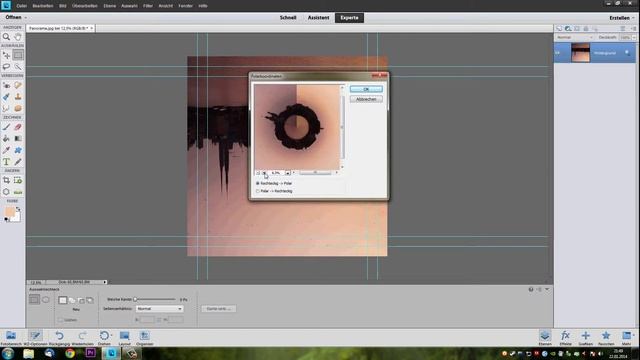640x360 pixels.
Task: Select the Spot Healing Brush tool
Action: click(x=18, y=85)
